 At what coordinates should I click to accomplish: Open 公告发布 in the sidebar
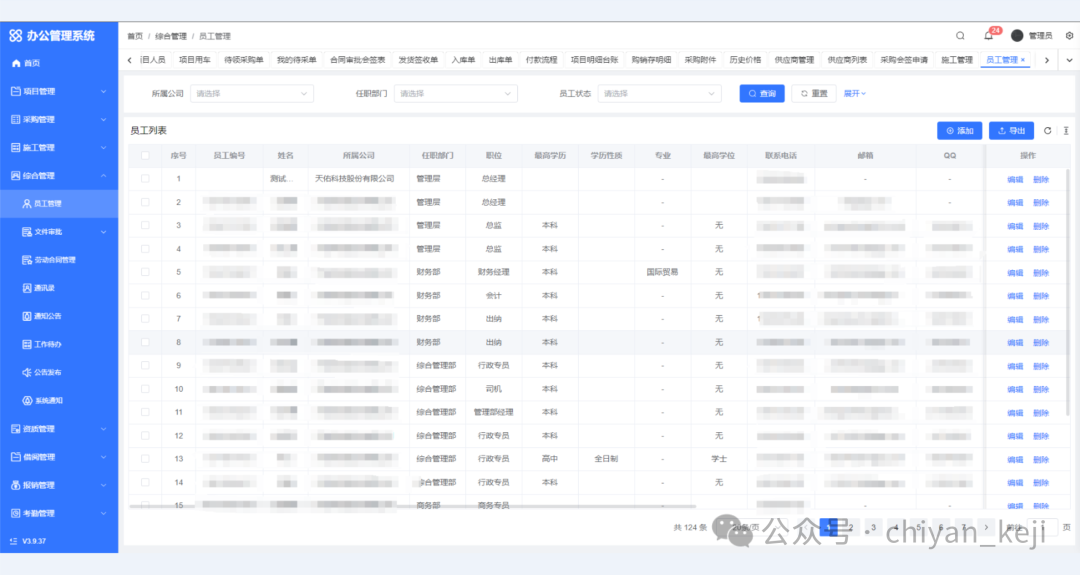click(42, 373)
